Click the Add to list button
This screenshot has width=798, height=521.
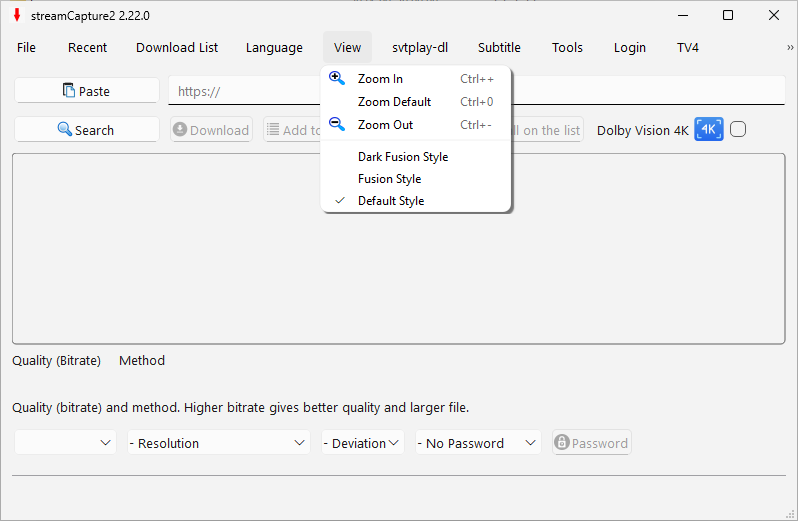pos(293,130)
